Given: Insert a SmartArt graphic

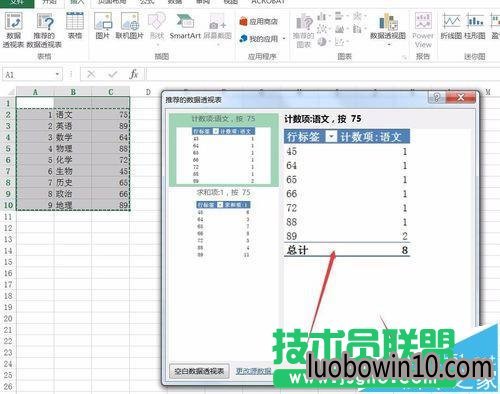Looking at the screenshot, I should click(x=185, y=26).
